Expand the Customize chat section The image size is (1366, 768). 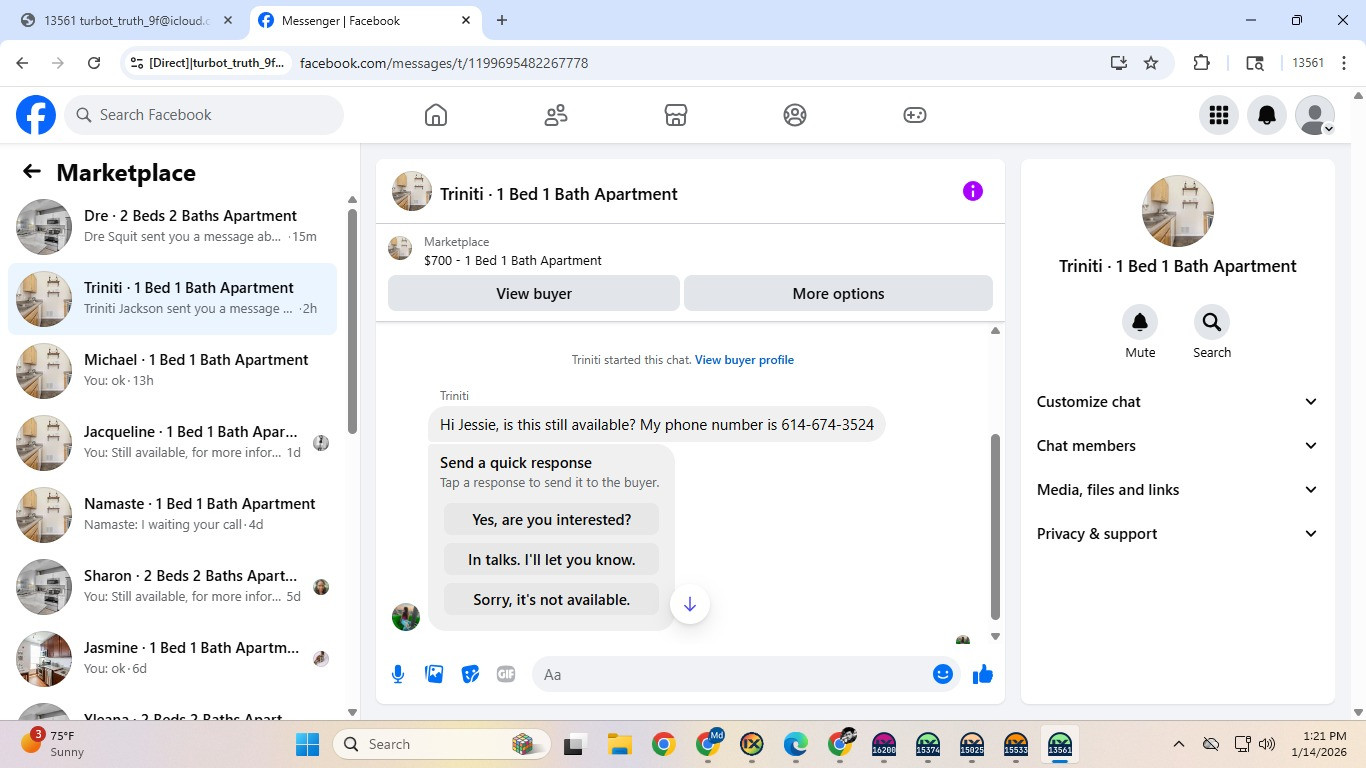pyautogui.click(x=1178, y=402)
